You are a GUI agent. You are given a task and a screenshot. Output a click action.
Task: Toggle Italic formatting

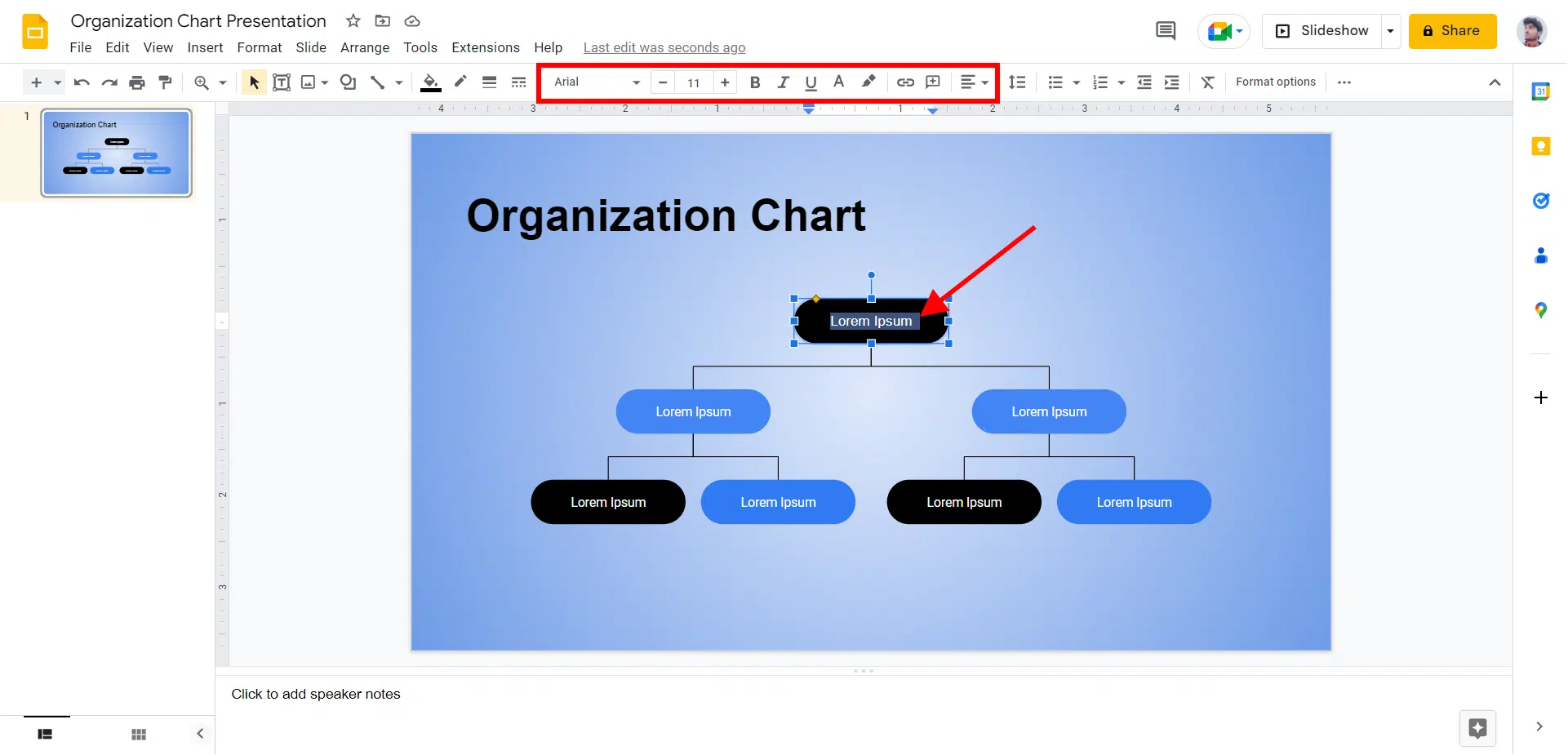pos(783,82)
